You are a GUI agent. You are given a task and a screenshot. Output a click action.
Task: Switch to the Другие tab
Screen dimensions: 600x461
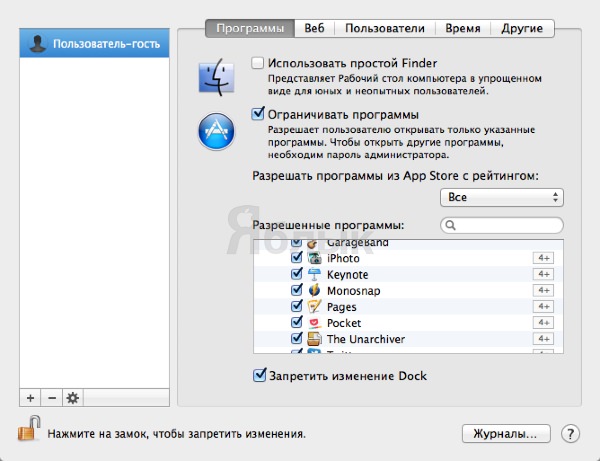pos(522,28)
